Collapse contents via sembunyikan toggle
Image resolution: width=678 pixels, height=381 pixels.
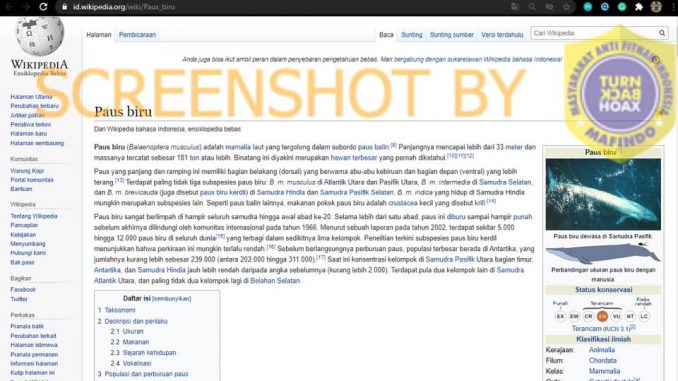pos(171,298)
